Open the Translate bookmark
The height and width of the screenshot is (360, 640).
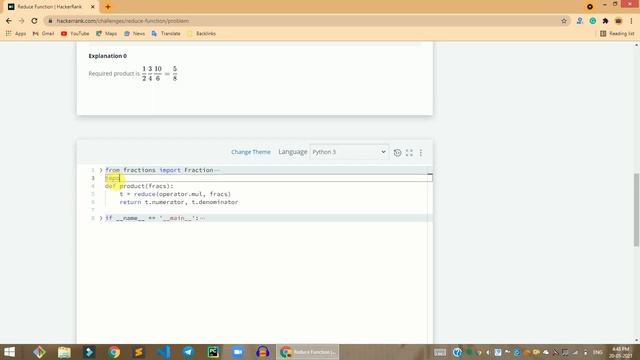click(x=166, y=33)
